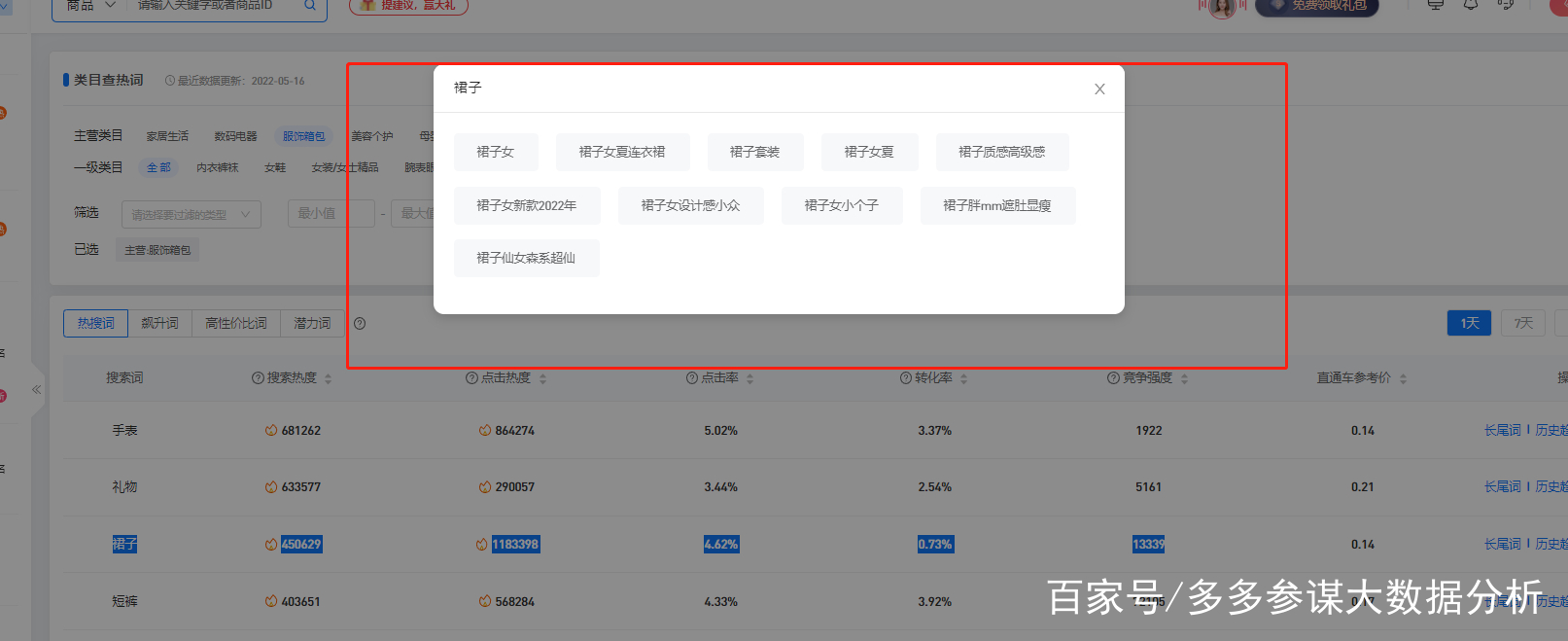Image resolution: width=1568 pixels, height=641 pixels.
Task: Select the 1天 time range
Action: (1469, 323)
